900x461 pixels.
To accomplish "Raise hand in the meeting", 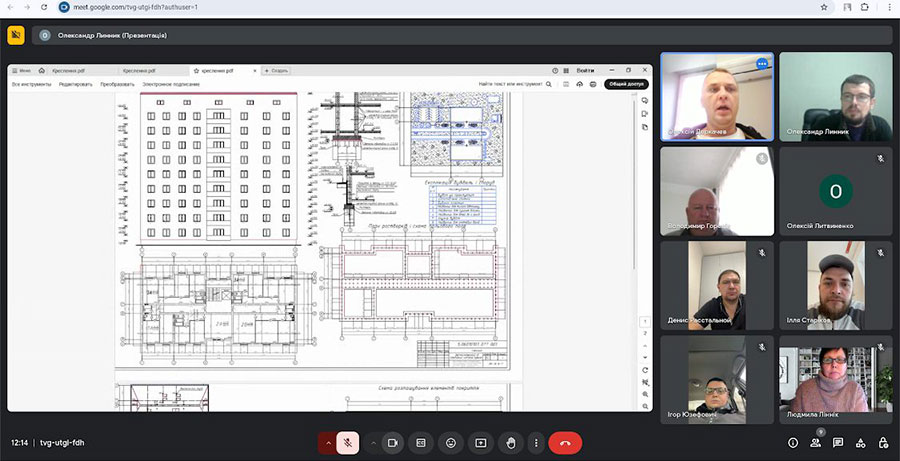I will pos(510,442).
